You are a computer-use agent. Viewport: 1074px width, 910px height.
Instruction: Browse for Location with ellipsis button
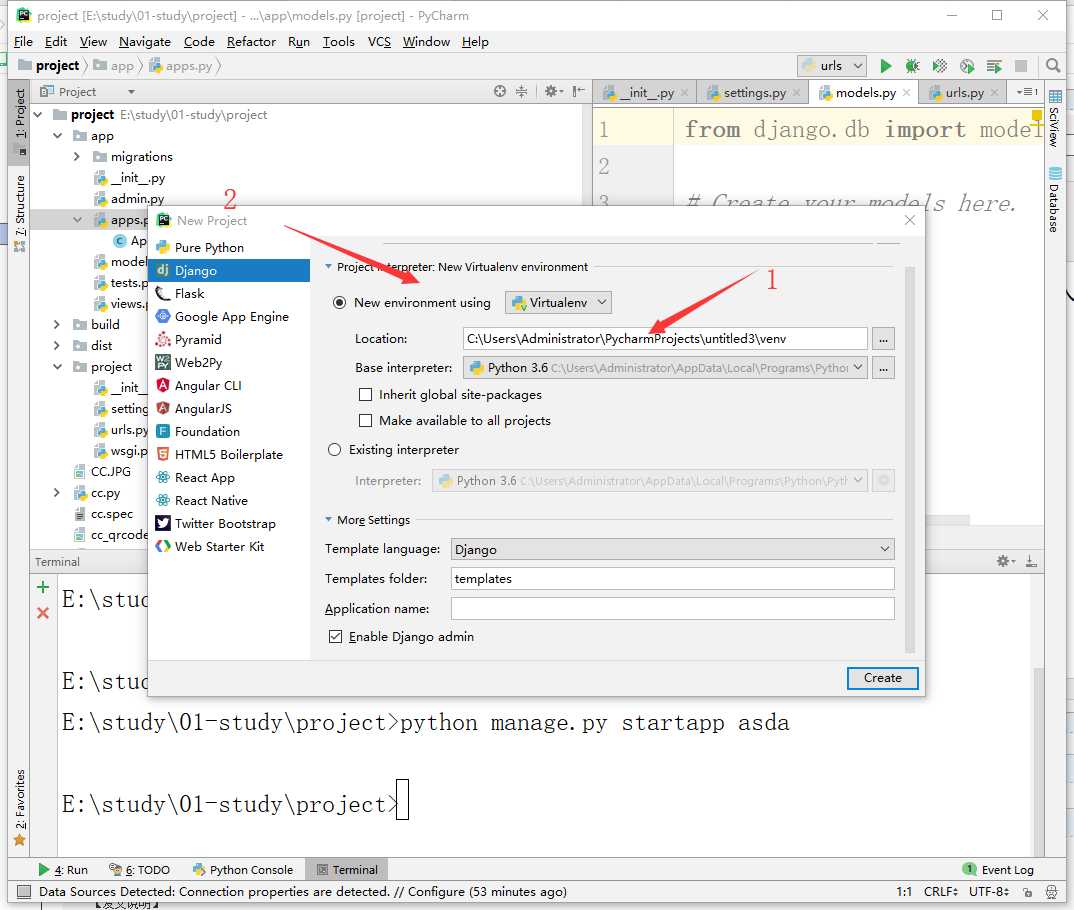coord(884,339)
